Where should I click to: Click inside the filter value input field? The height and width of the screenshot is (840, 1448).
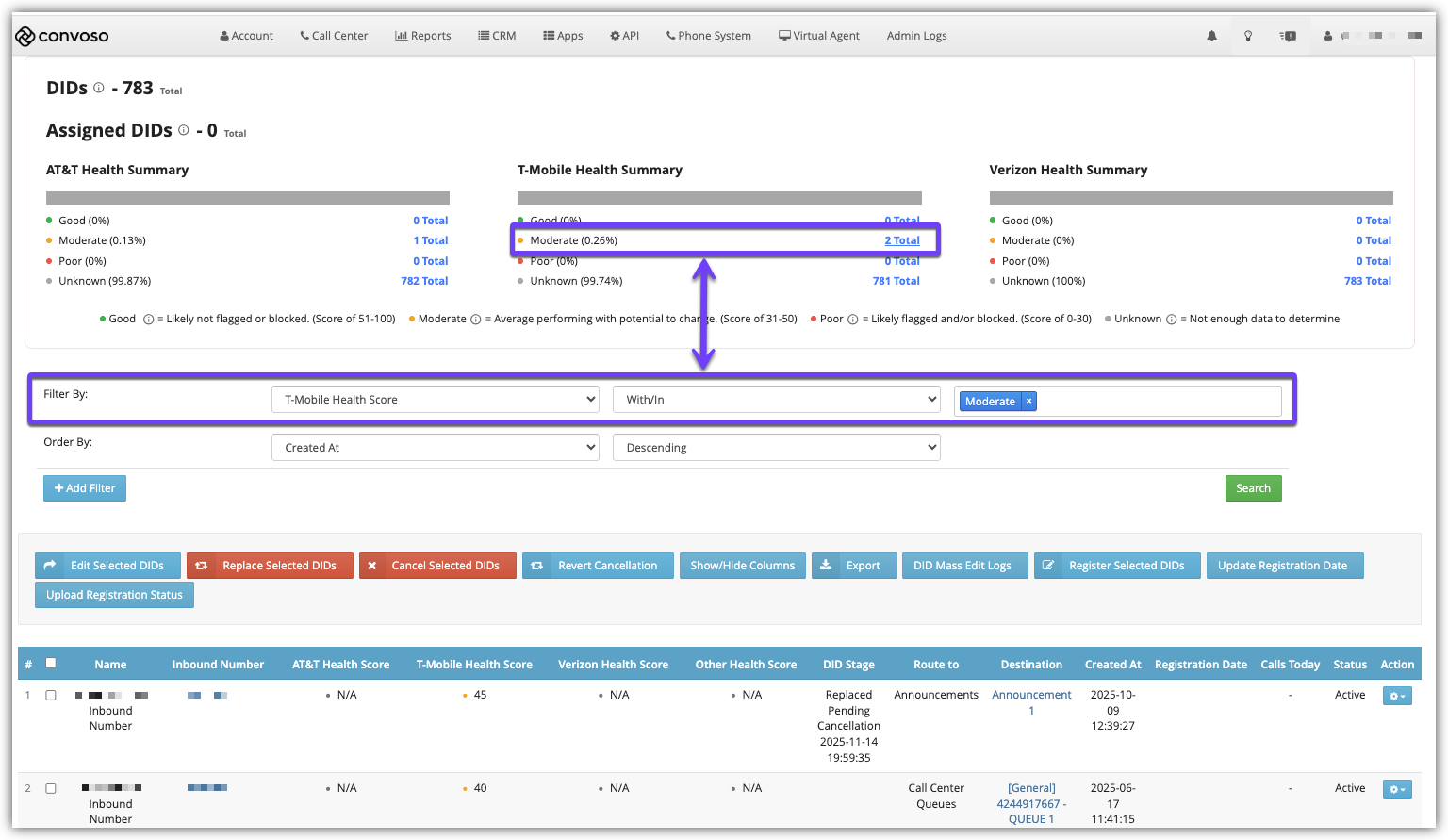coord(1158,401)
